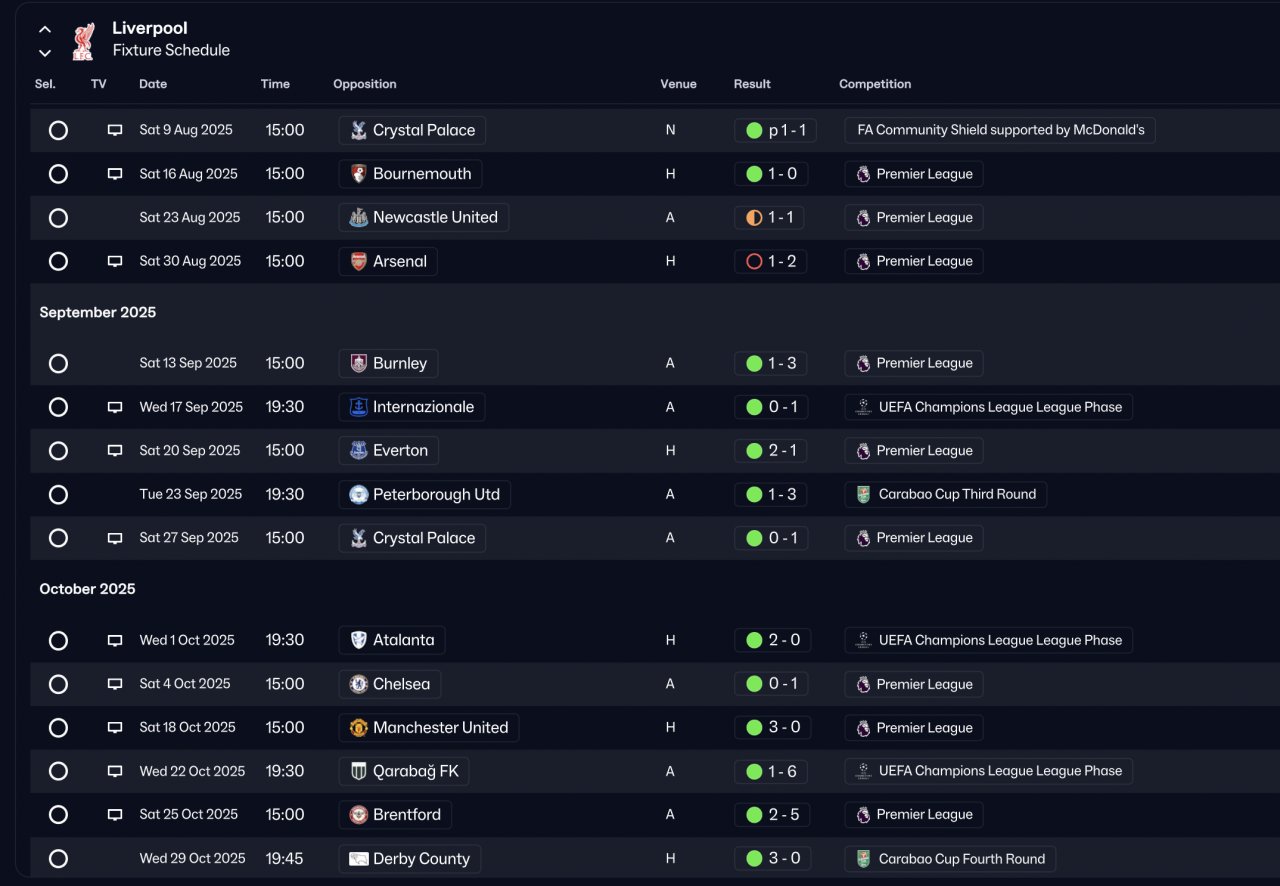Image resolution: width=1280 pixels, height=886 pixels.
Task: Select the Crystal Palace Community Shield fixture radio
Action: (58, 130)
